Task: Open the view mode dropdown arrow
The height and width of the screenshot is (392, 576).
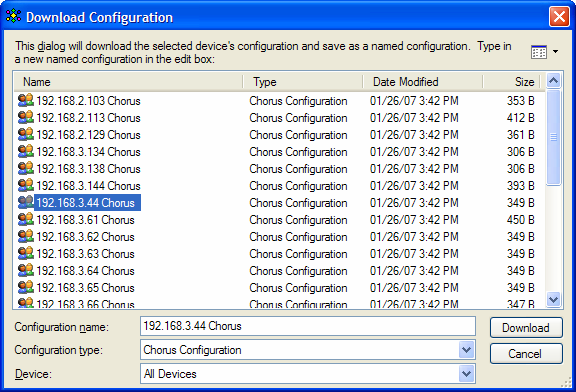Action: pyautogui.click(x=555, y=52)
